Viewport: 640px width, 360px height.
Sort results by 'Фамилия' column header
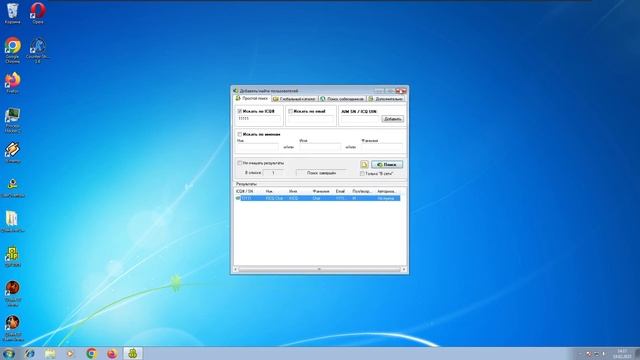[x=322, y=191]
